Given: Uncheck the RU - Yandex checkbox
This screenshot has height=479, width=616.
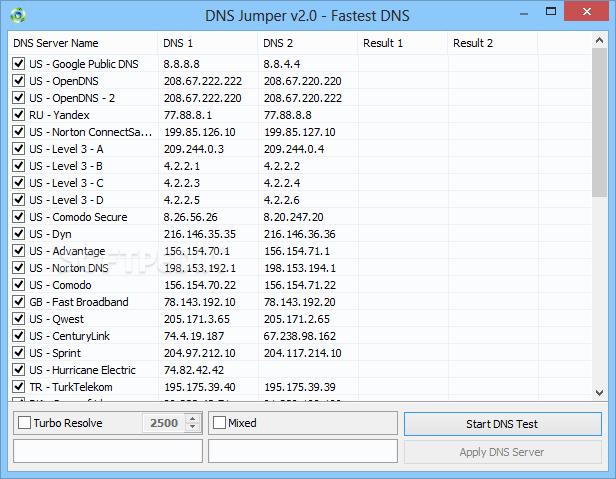Looking at the screenshot, I should click(x=18, y=115).
